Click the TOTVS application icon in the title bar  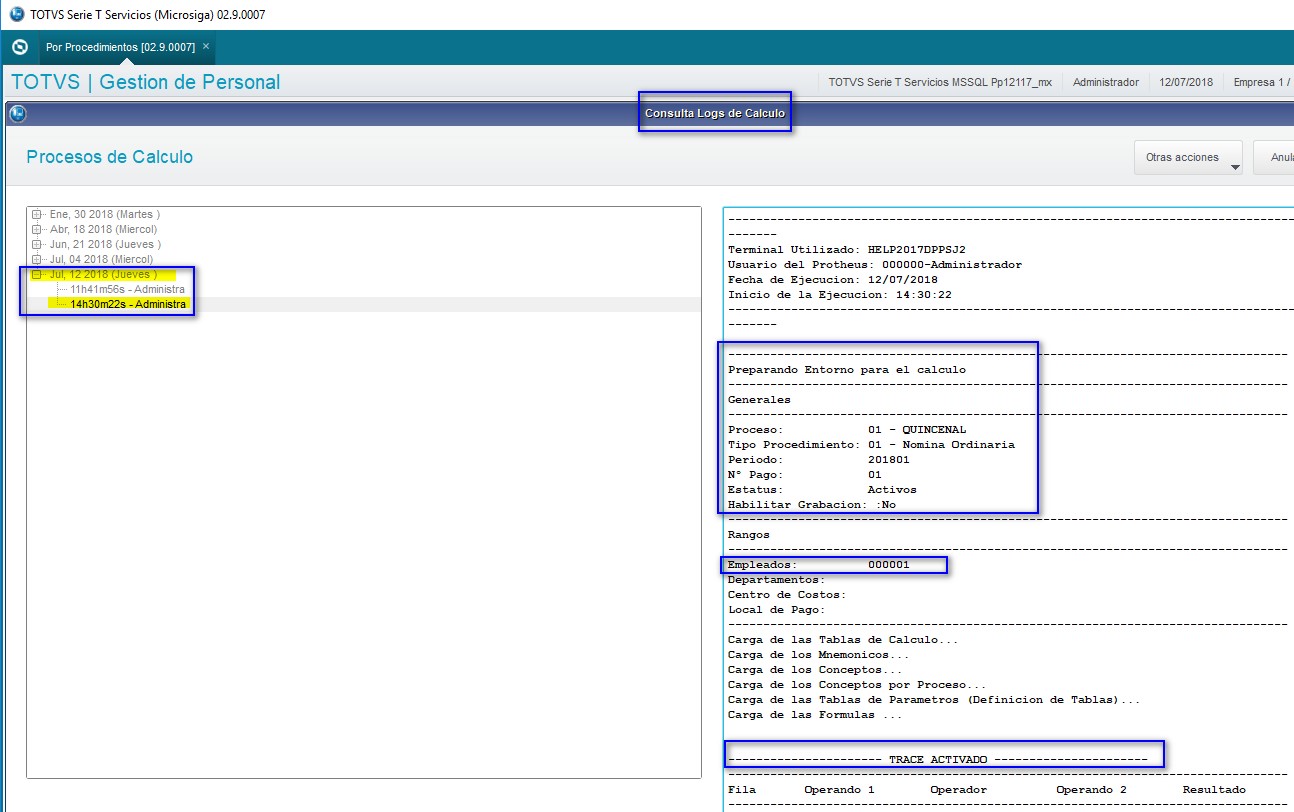click(16, 15)
